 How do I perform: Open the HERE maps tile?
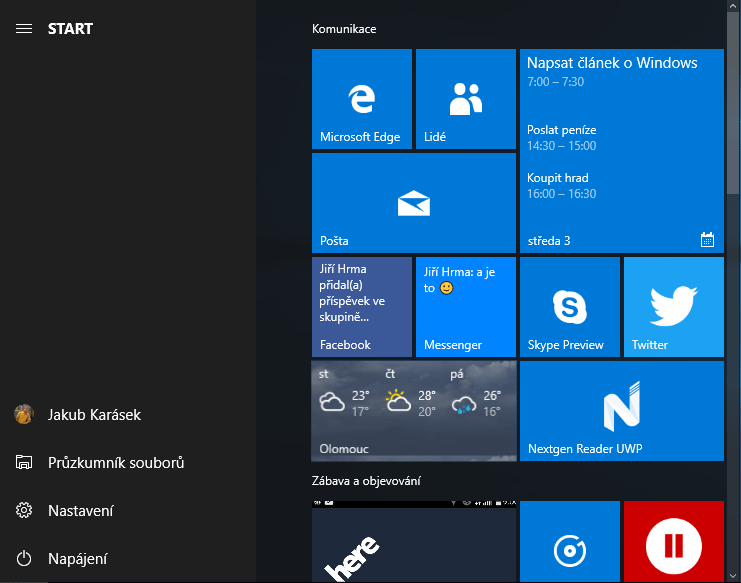[x=413, y=541]
